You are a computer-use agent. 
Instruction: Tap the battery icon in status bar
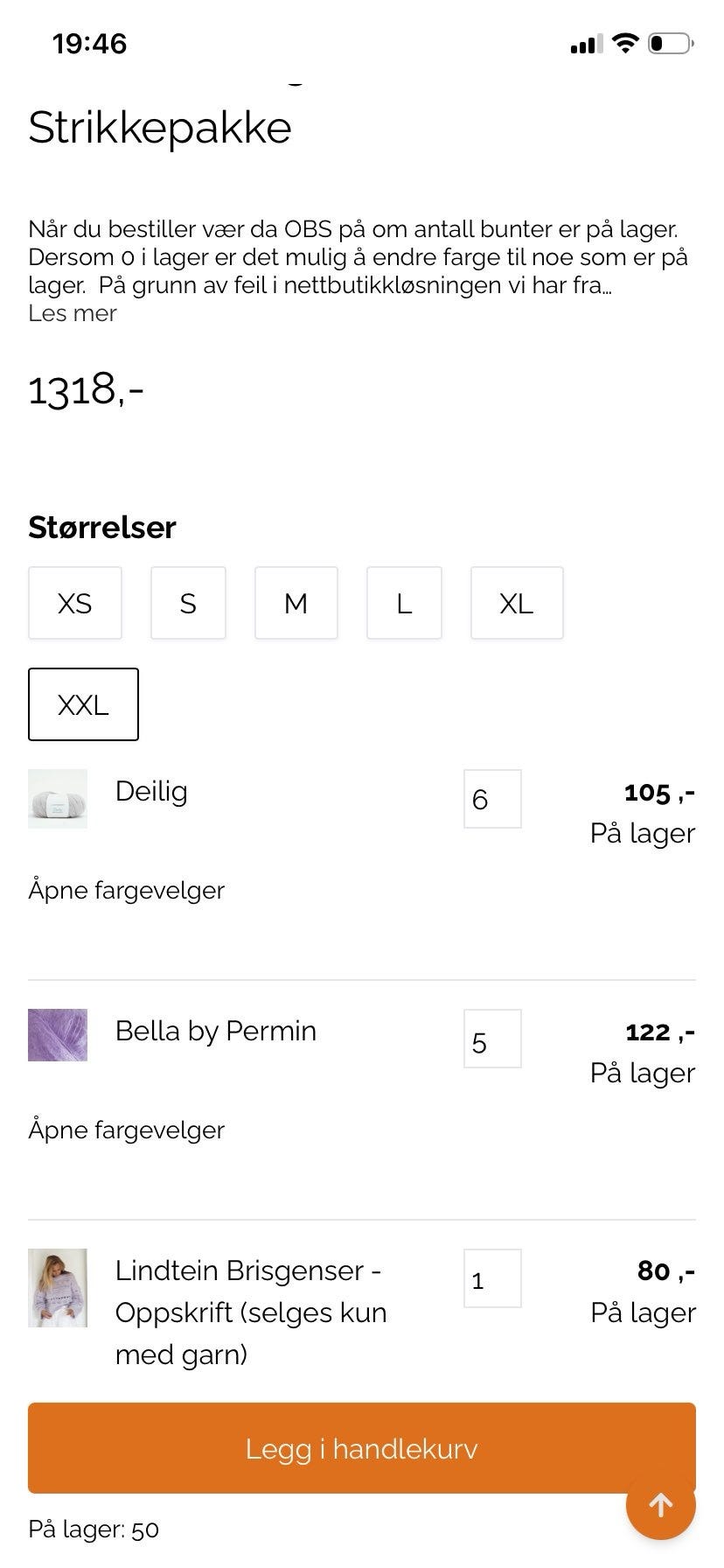(x=671, y=43)
